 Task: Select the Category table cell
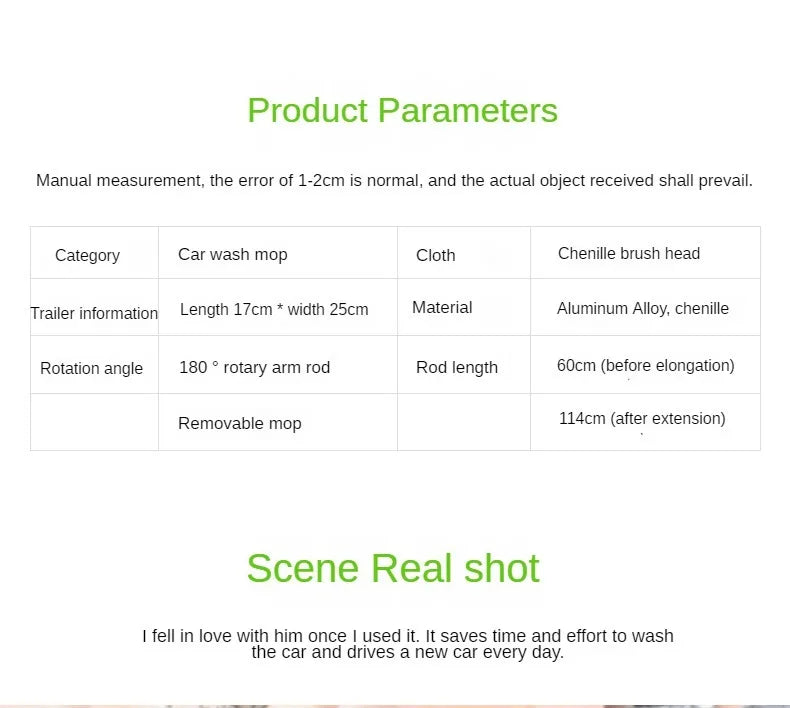pyautogui.click(x=87, y=255)
